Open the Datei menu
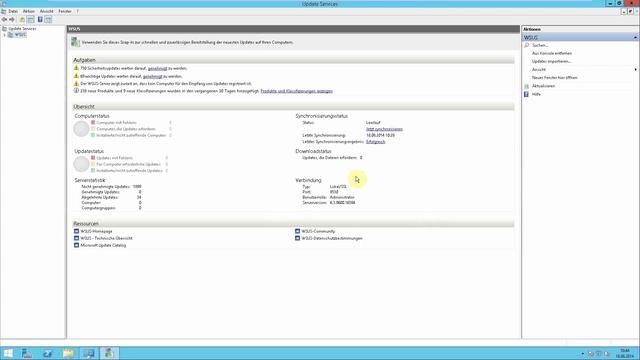Viewport: 640px width, 360px height. point(13,11)
